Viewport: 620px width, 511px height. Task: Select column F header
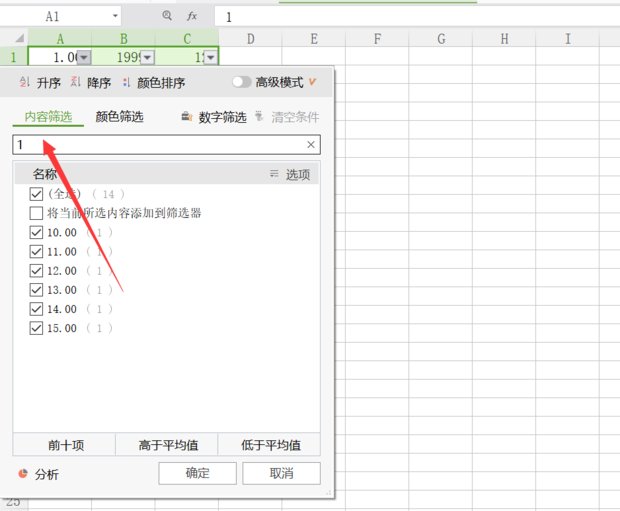(x=377, y=39)
